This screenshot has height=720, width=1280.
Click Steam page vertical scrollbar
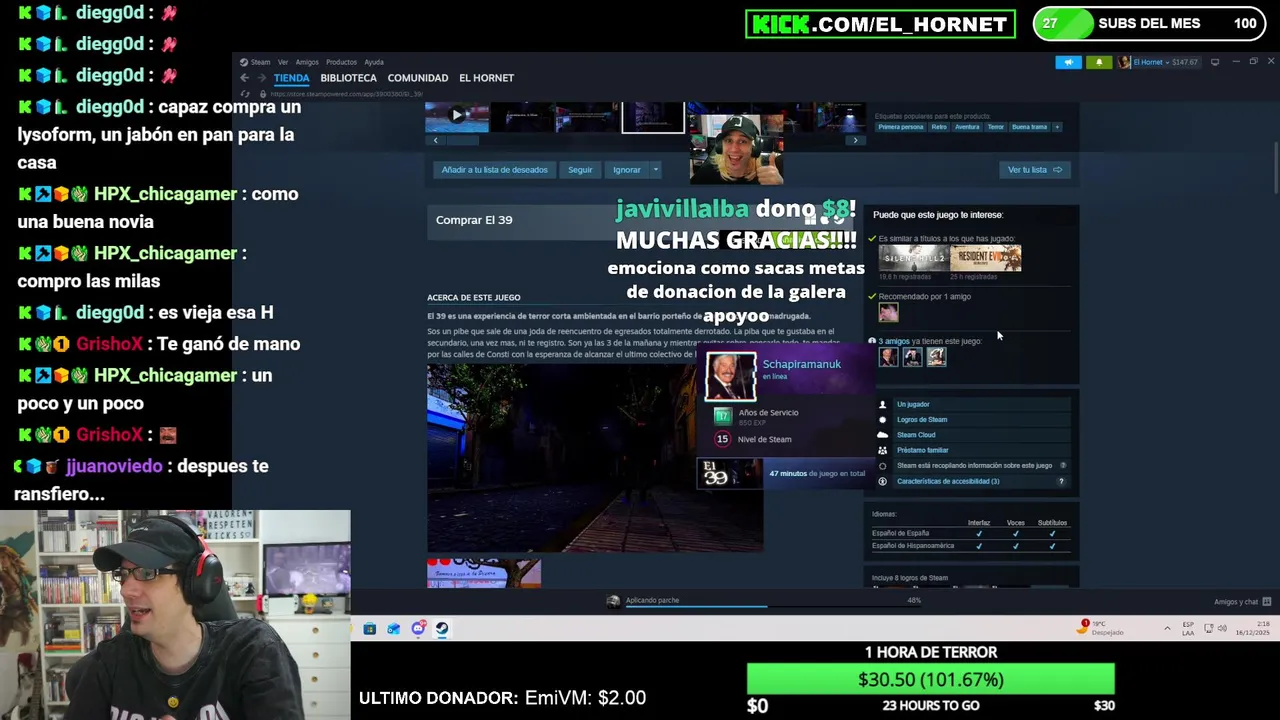(x=1276, y=168)
